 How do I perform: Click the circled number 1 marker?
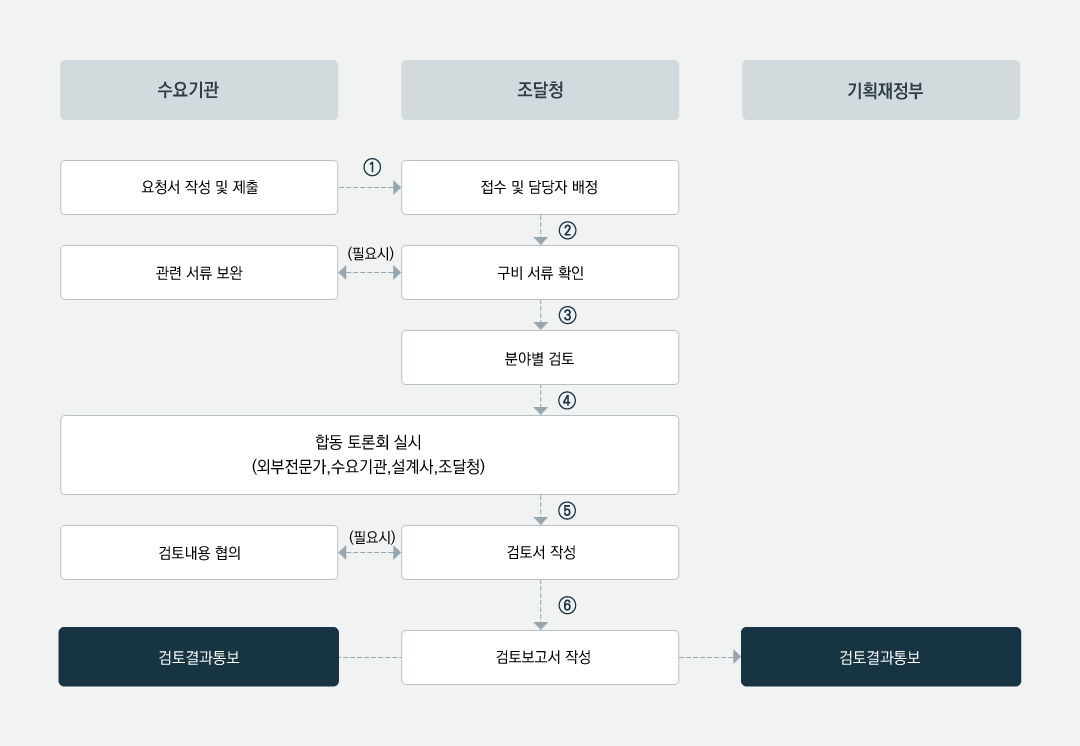tap(372, 167)
